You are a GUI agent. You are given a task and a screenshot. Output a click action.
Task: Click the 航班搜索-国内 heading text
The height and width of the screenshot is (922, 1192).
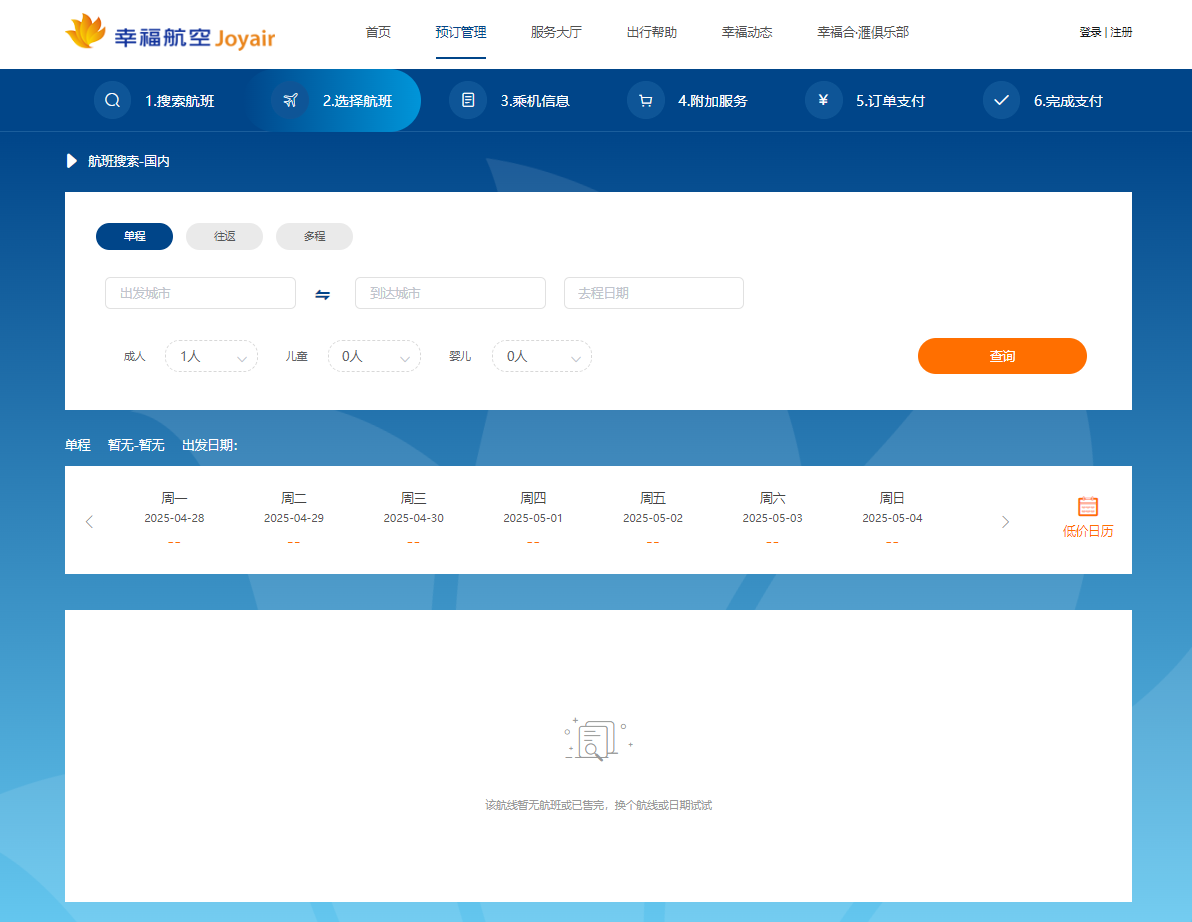click(x=128, y=161)
